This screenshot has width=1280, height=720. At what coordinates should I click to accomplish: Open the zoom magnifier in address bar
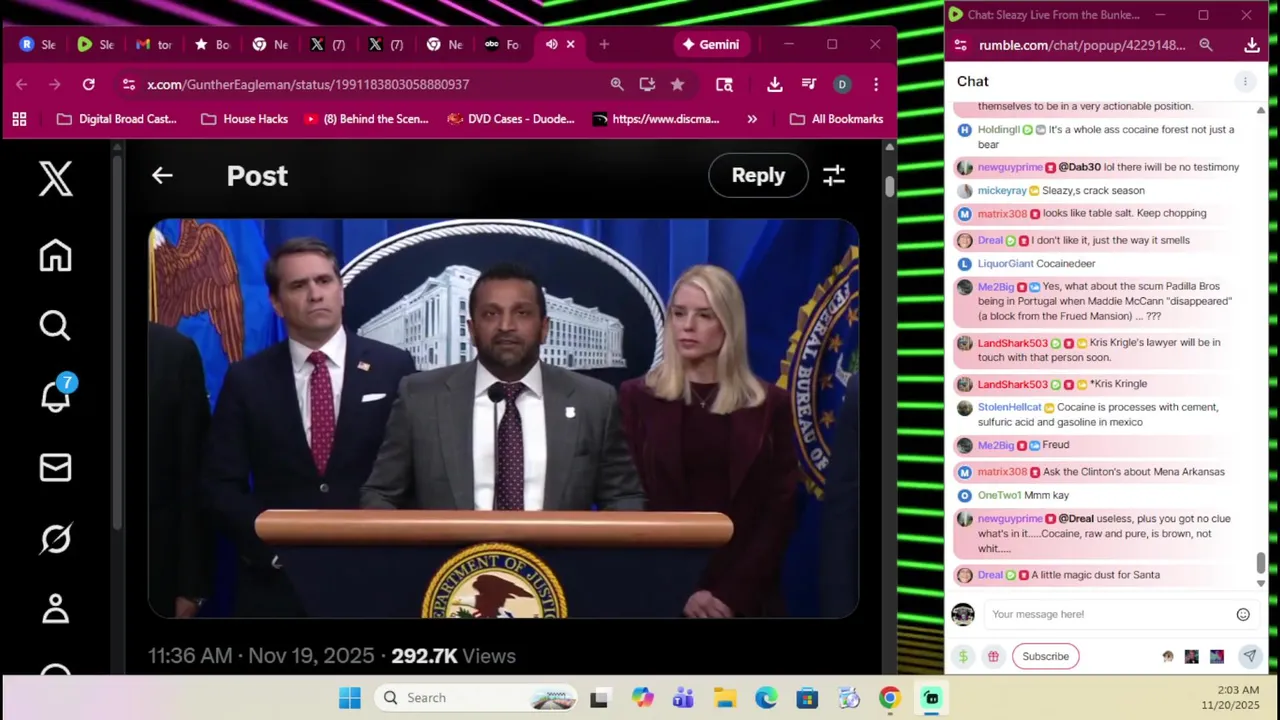617,85
